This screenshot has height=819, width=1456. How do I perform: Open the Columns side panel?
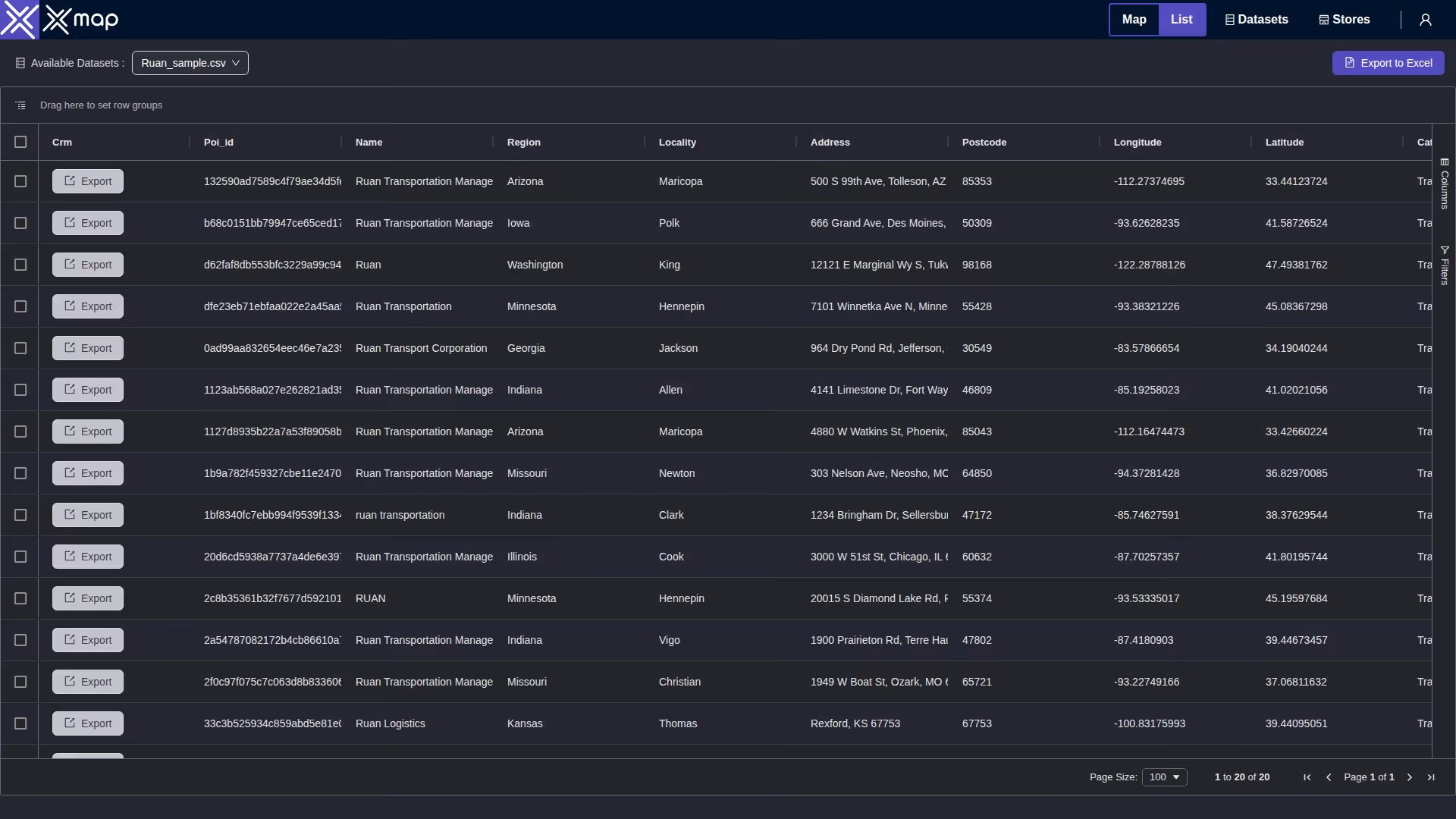[1445, 184]
